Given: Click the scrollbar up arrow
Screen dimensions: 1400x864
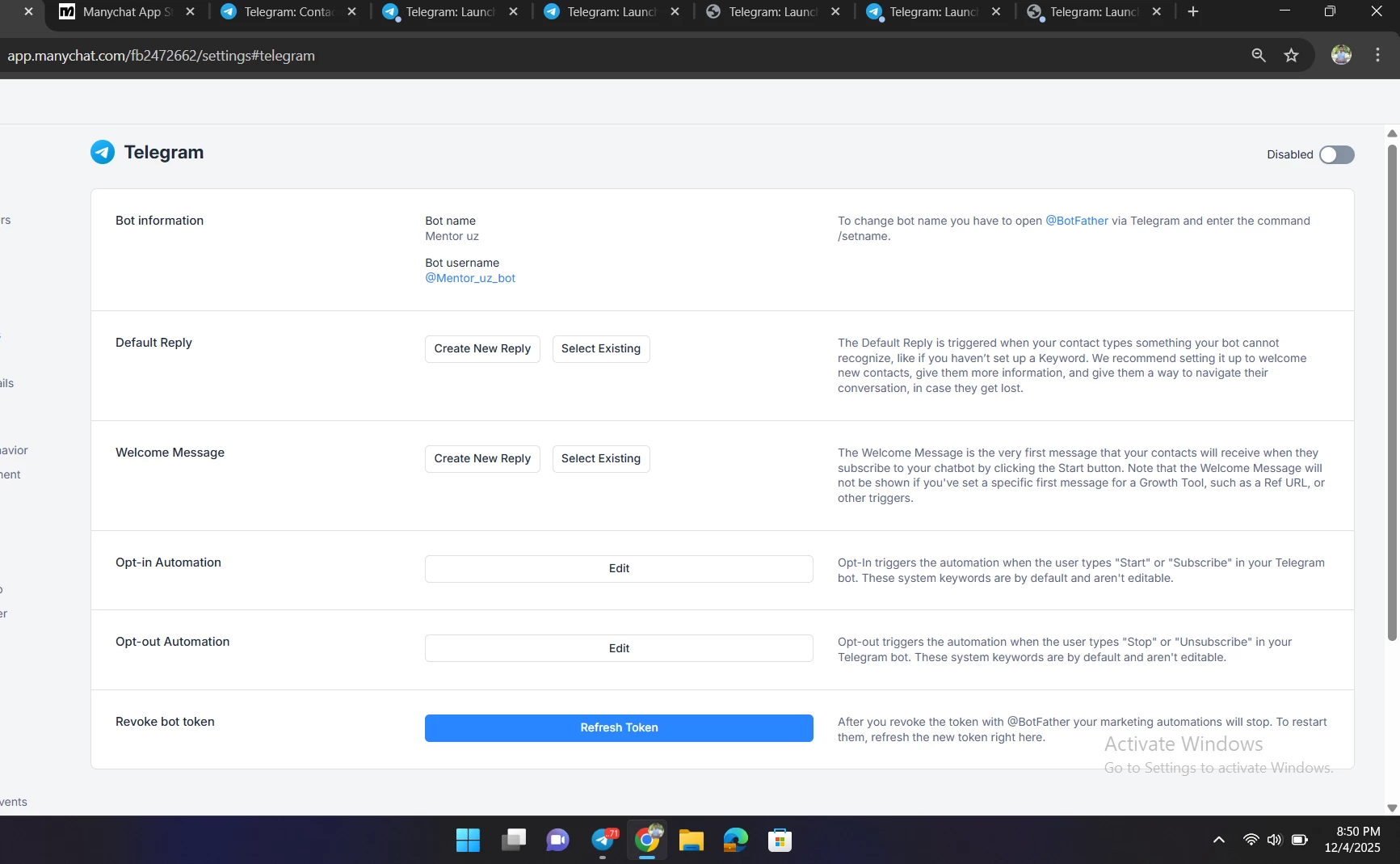Looking at the screenshot, I should (x=1392, y=133).
